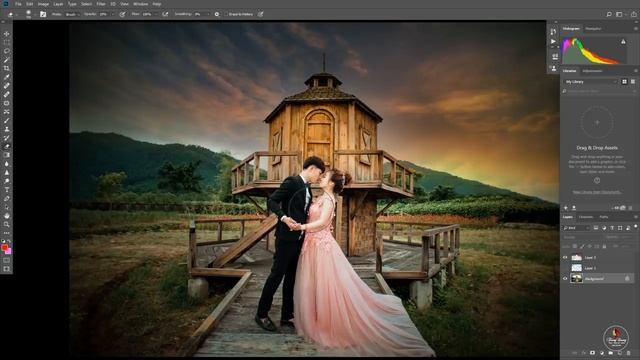Select the Layer 2 thumbnail

[x=576, y=268]
